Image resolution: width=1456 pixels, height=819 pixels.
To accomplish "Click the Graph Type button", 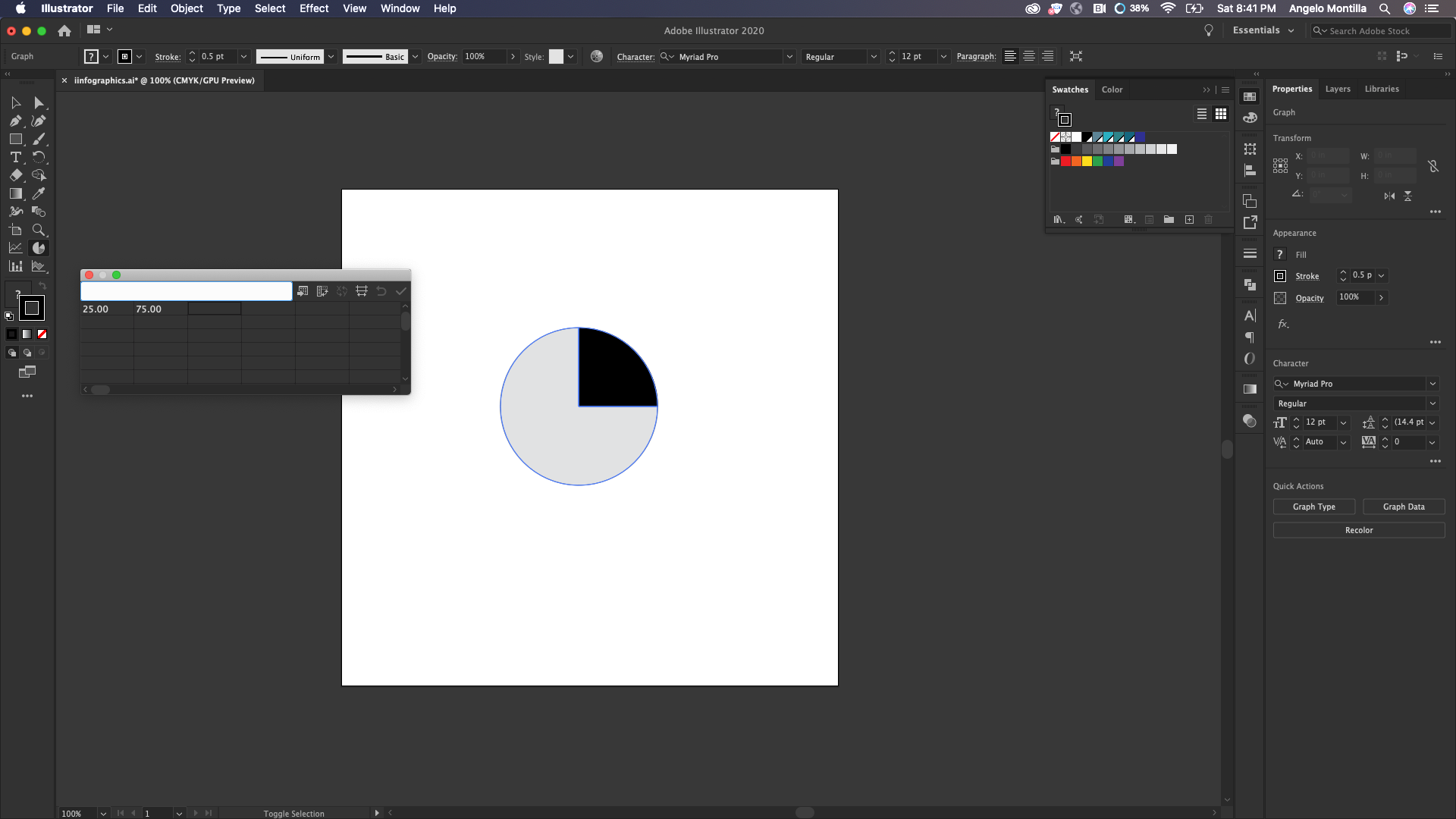I will 1314,507.
